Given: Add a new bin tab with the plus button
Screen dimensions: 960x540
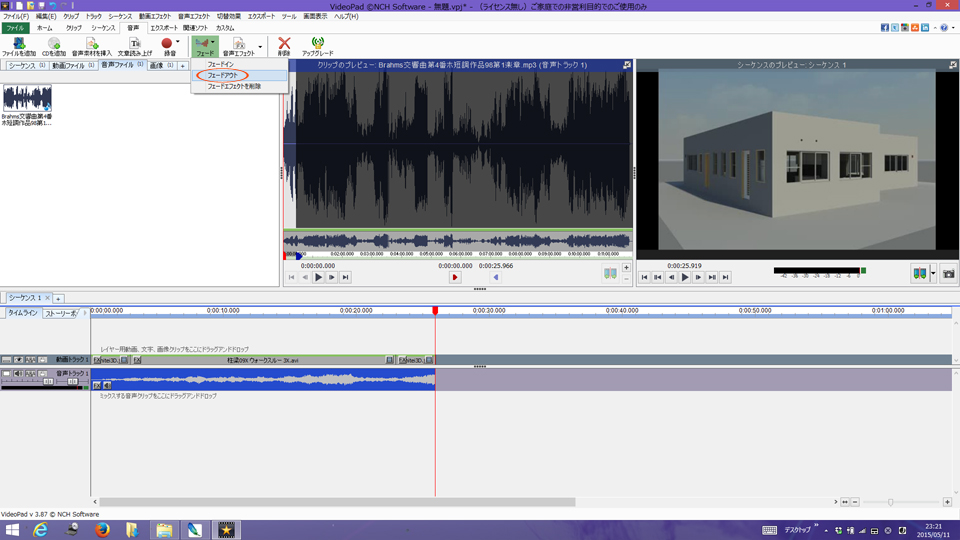Looking at the screenshot, I should coord(182,66).
